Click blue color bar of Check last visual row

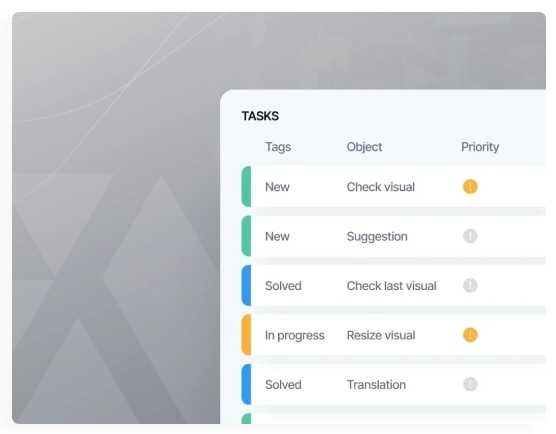click(246, 285)
